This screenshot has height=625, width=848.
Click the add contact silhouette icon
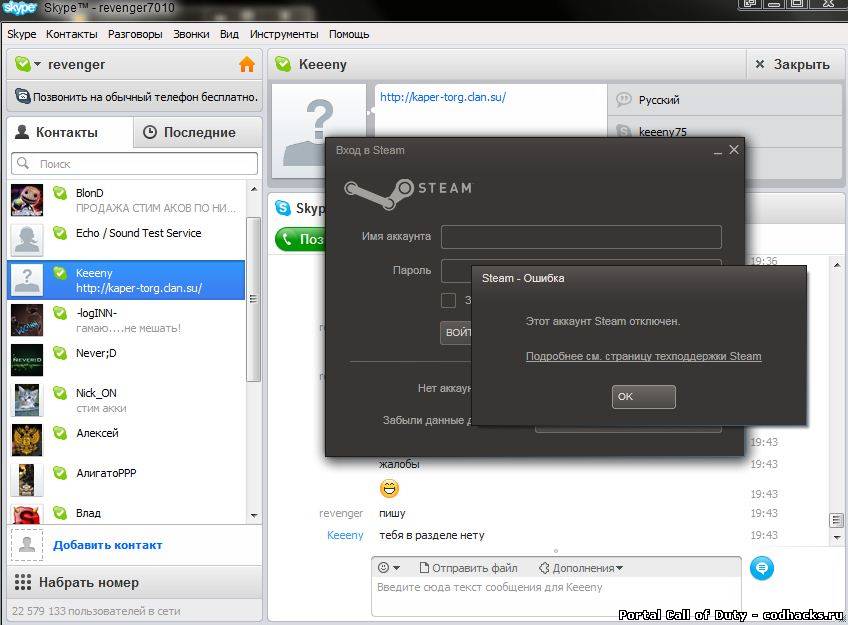[26, 545]
